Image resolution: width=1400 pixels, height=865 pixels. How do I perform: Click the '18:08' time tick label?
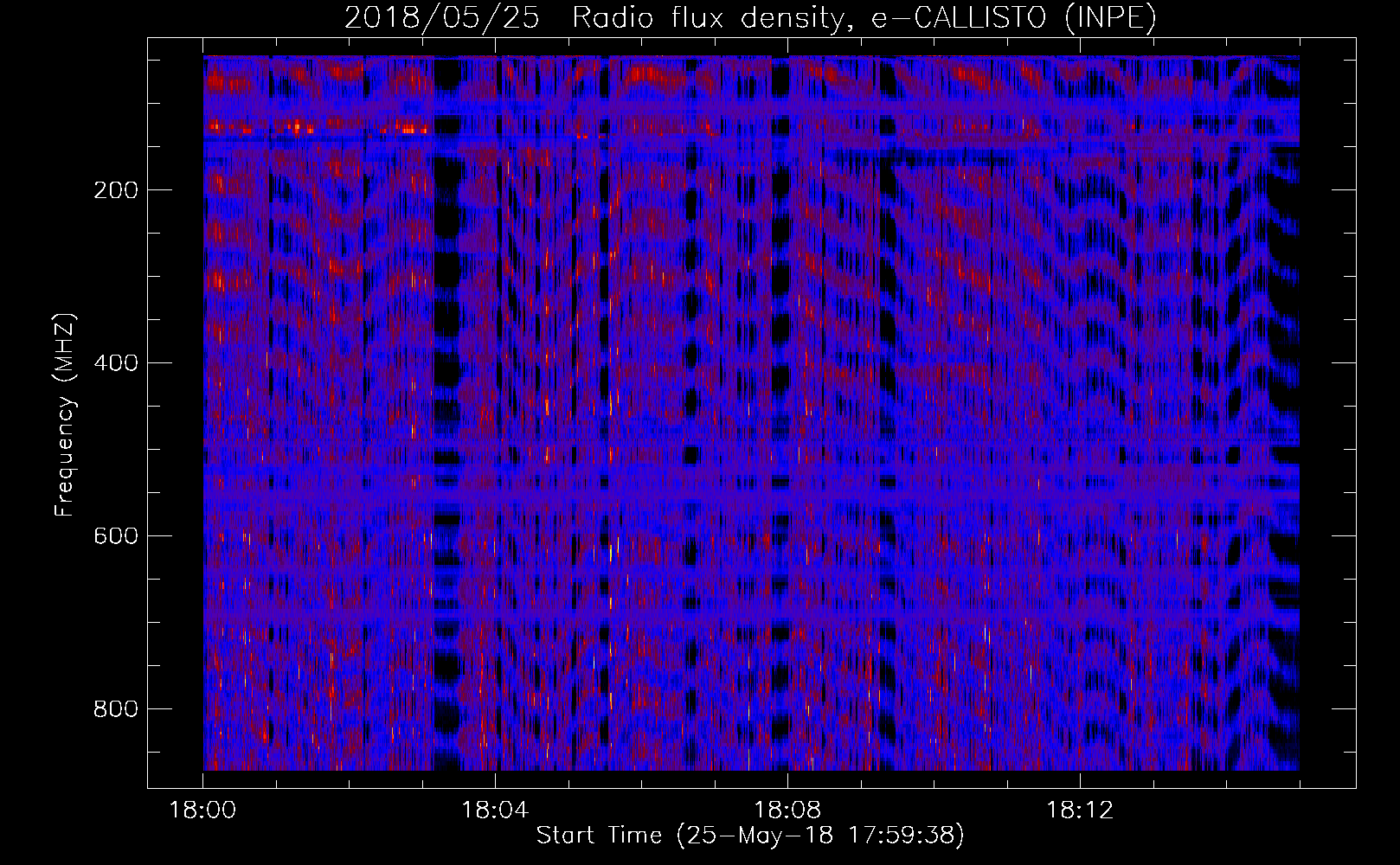coord(787,811)
